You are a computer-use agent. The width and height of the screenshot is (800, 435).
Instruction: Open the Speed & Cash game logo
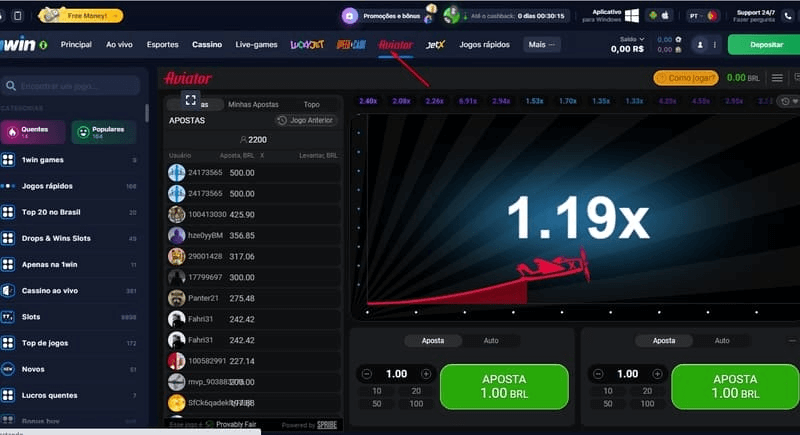click(351, 45)
